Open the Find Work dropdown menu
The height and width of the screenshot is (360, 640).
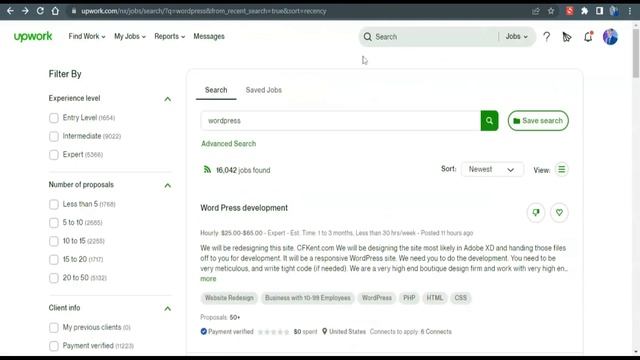pos(87,36)
